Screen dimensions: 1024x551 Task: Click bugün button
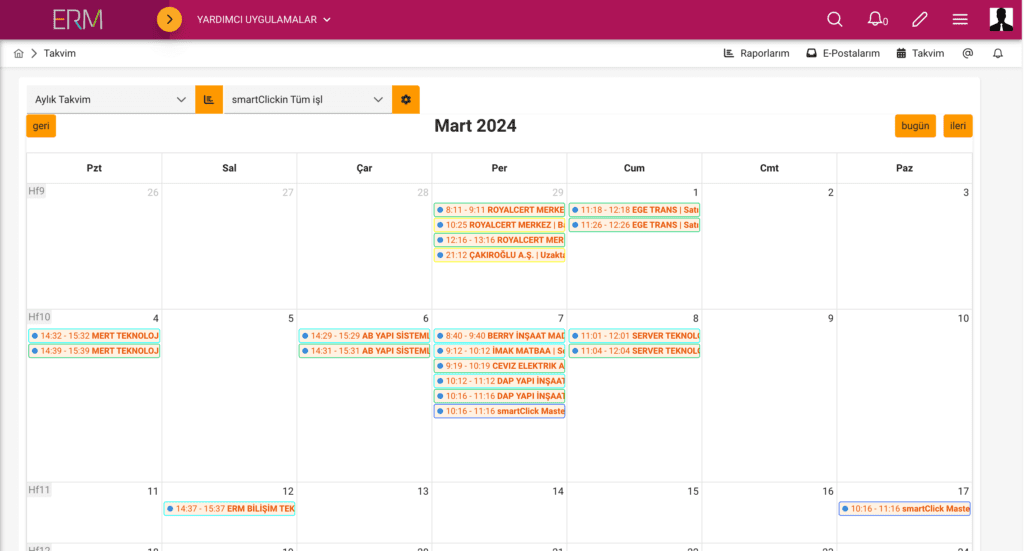tap(915, 126)
